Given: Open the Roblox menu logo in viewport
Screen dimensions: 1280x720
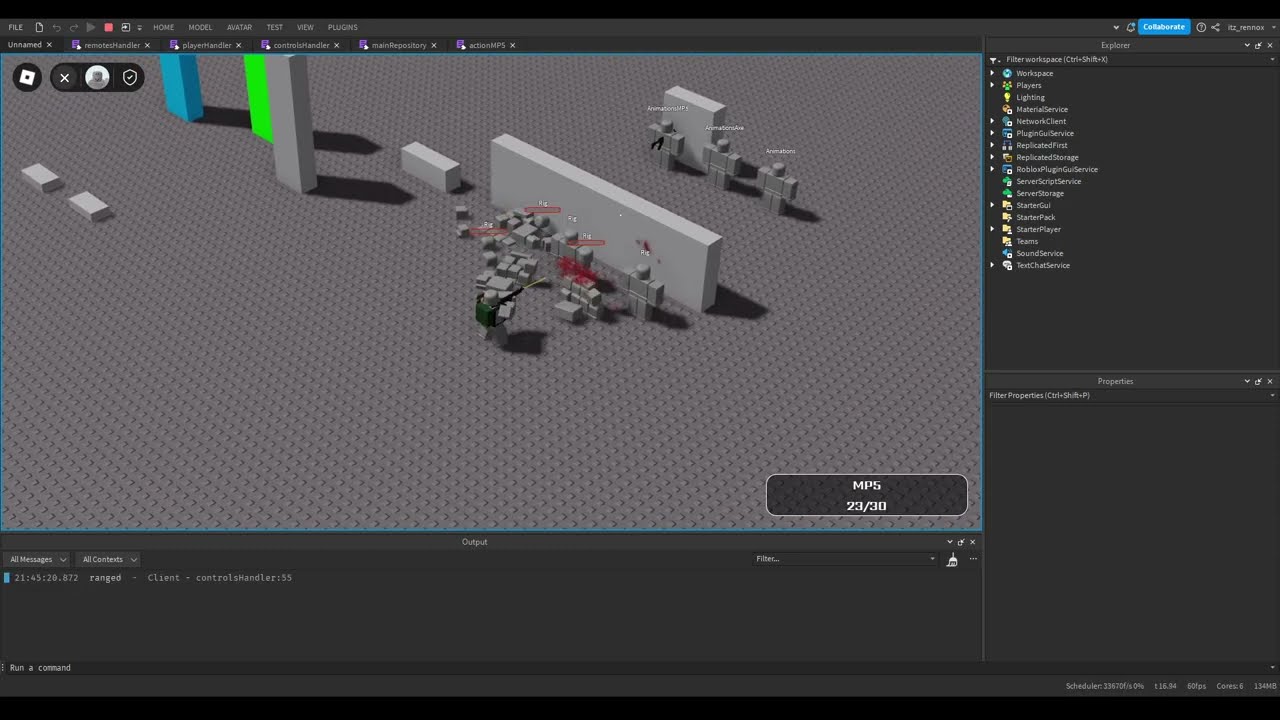Looking at the screenshot, I should pos(27,77).
